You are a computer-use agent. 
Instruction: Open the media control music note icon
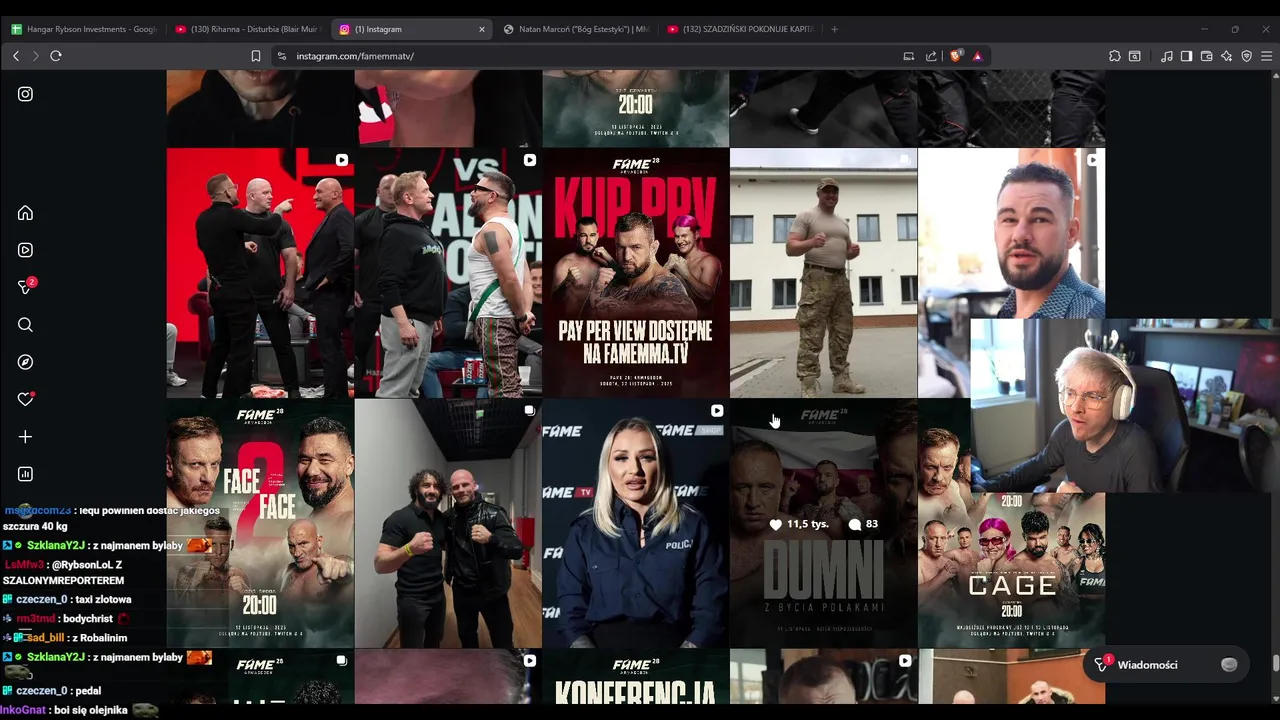pos(1167,56)
